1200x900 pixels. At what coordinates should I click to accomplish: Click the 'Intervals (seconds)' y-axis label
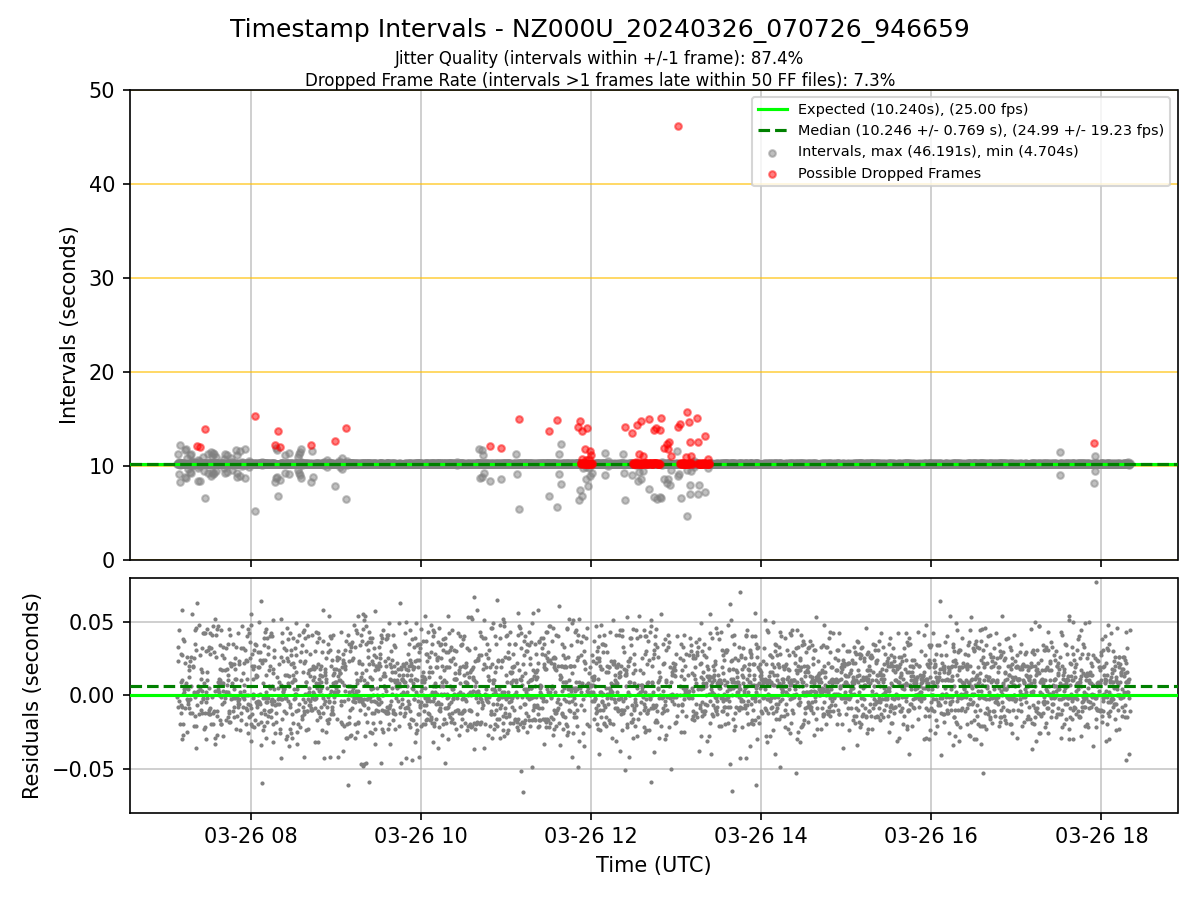pyautogui.click(x=69, y=325)
